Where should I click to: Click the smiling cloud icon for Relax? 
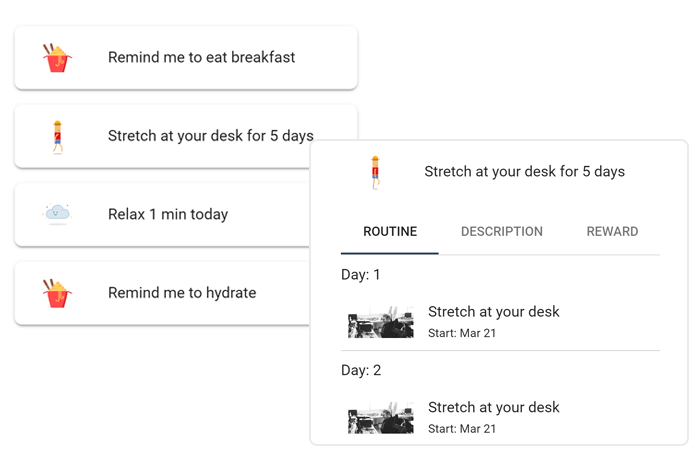pos(57,214)
